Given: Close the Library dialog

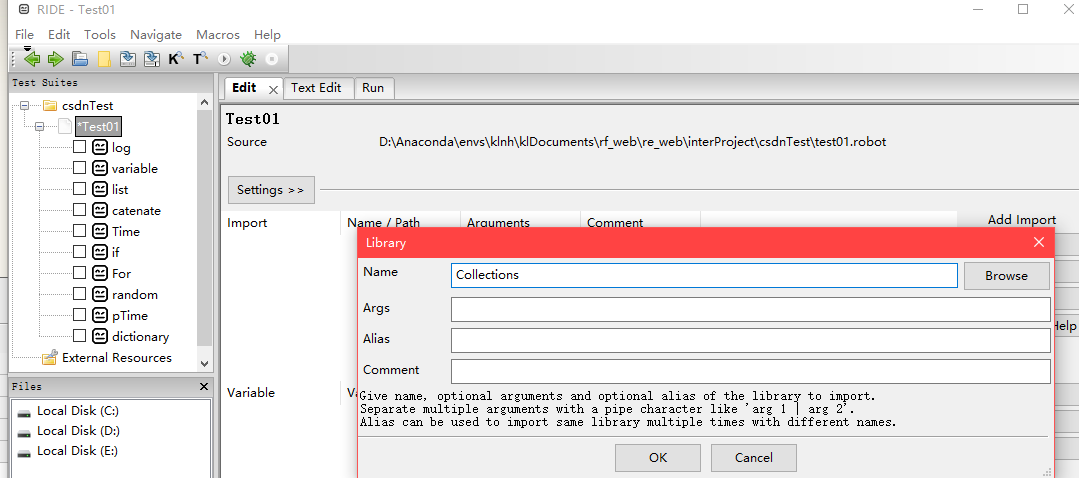Looking at the screenshot, I should point(1039,242).
